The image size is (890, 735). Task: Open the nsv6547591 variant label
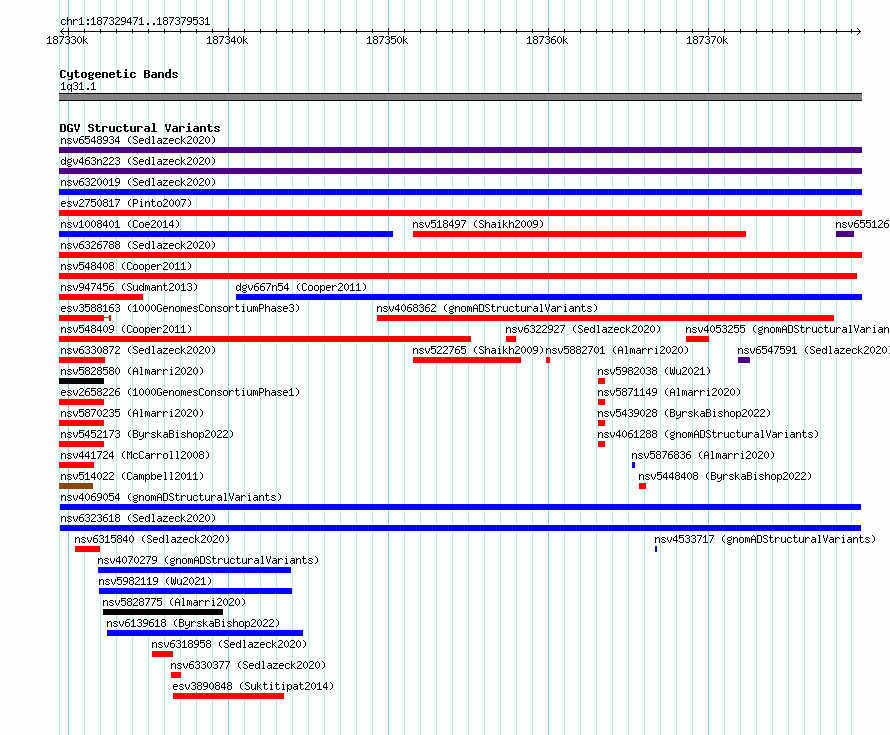[813, 350]
